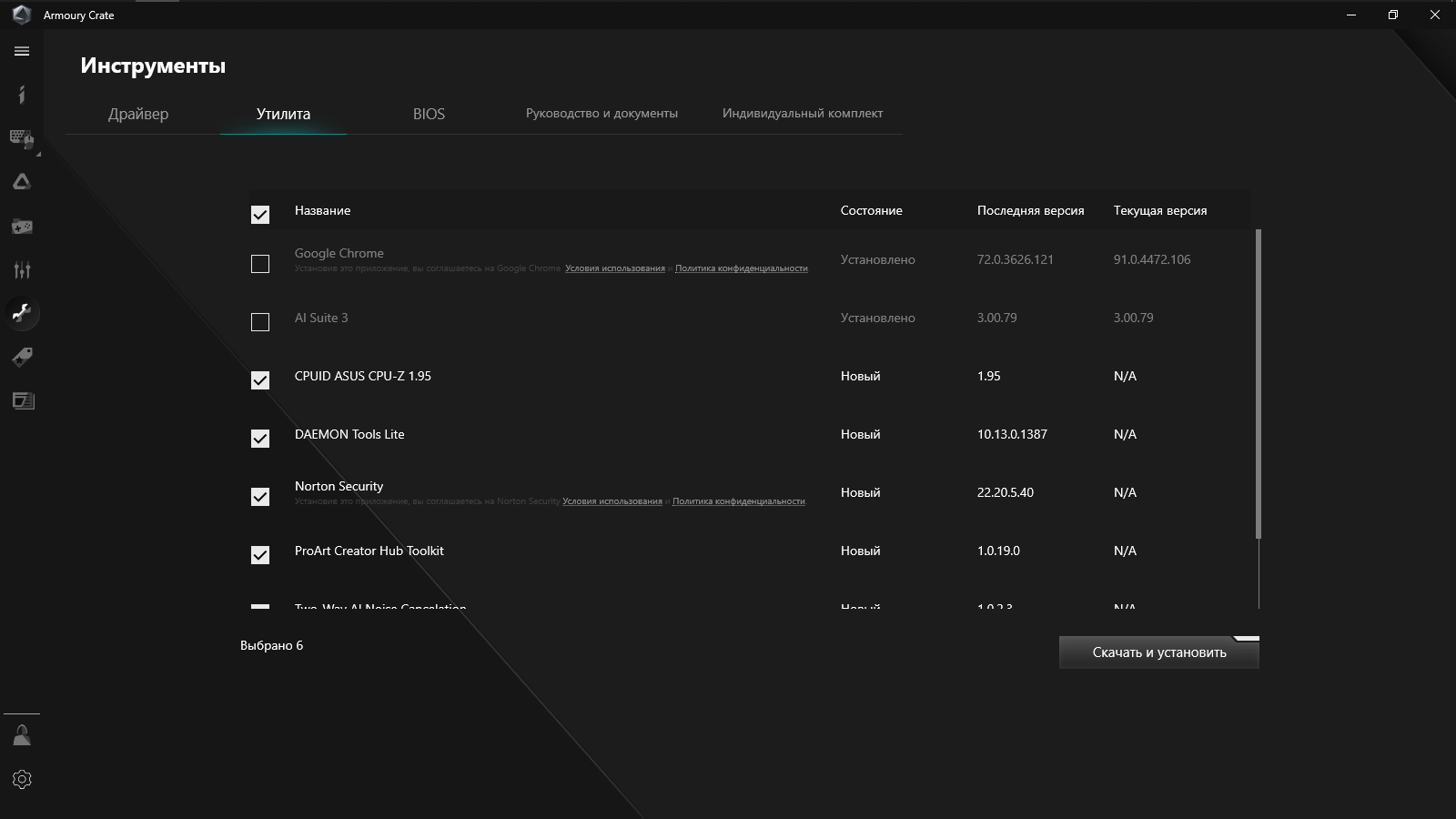Open Aura Sync triangle icon
1456x819 pixels.
click(x=22, y=182)
